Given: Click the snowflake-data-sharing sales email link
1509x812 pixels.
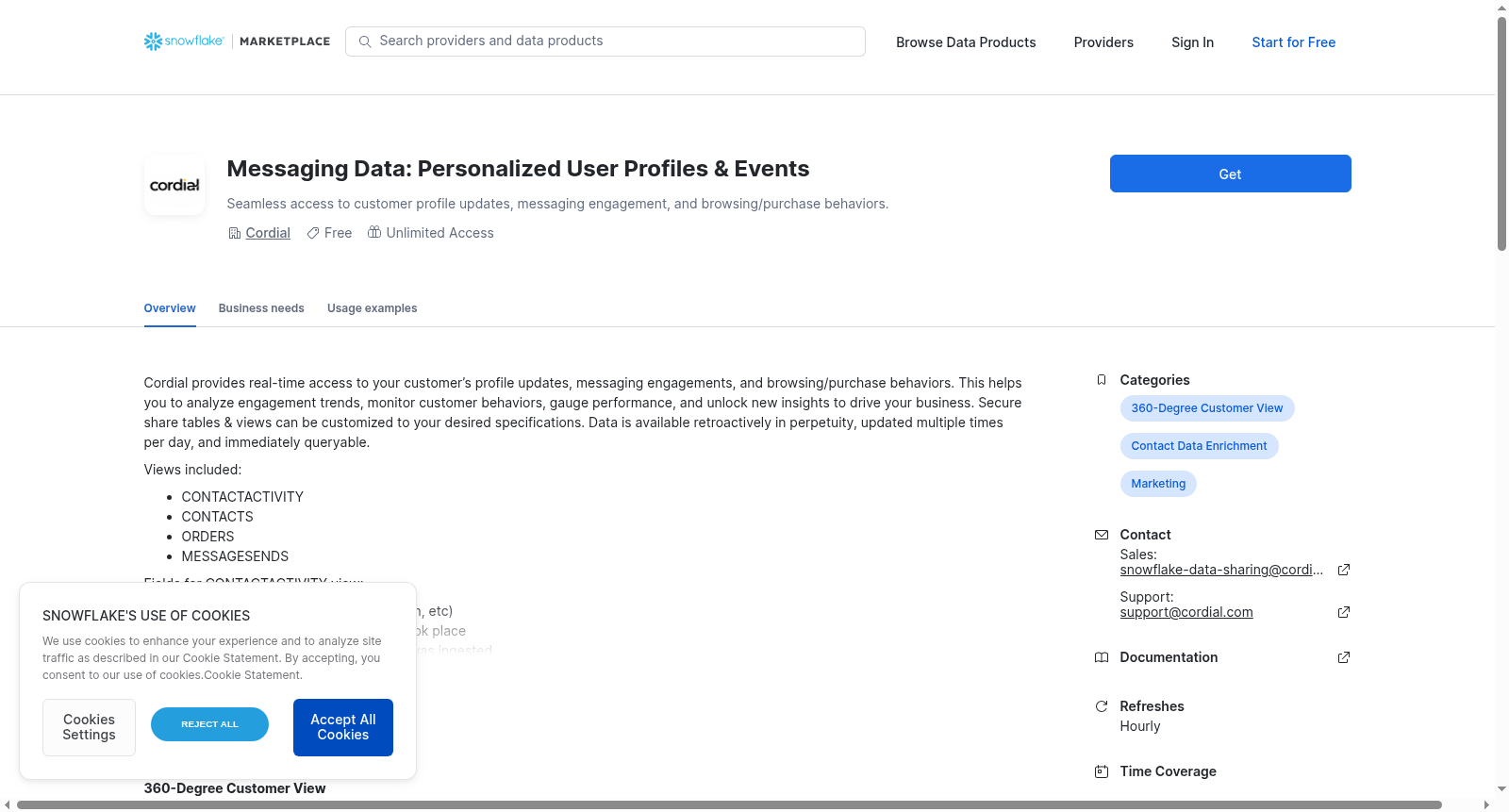Looking at the screenshot, I should coord(1221,570).
